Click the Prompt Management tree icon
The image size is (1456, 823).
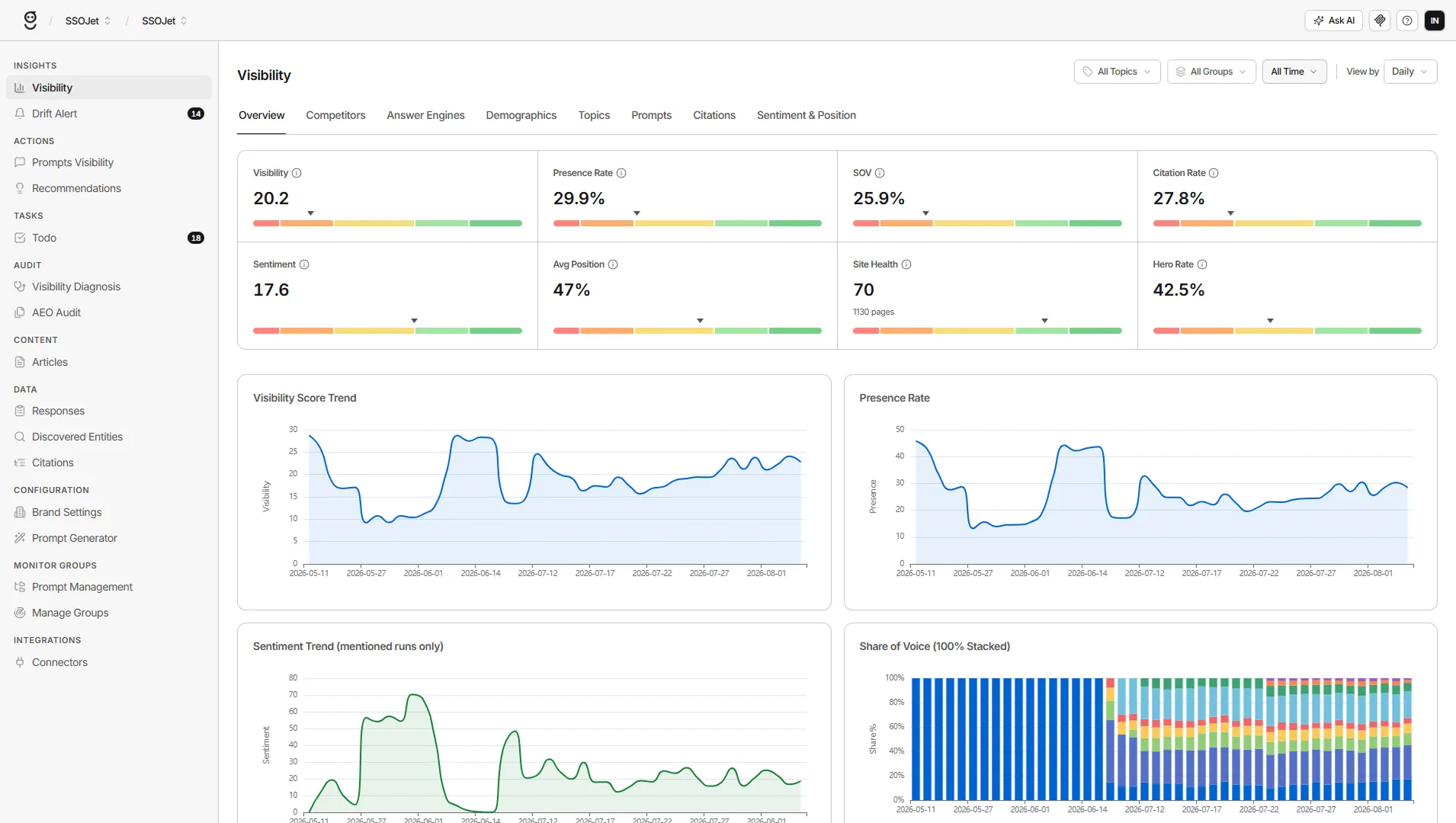(x=20, y=587)
